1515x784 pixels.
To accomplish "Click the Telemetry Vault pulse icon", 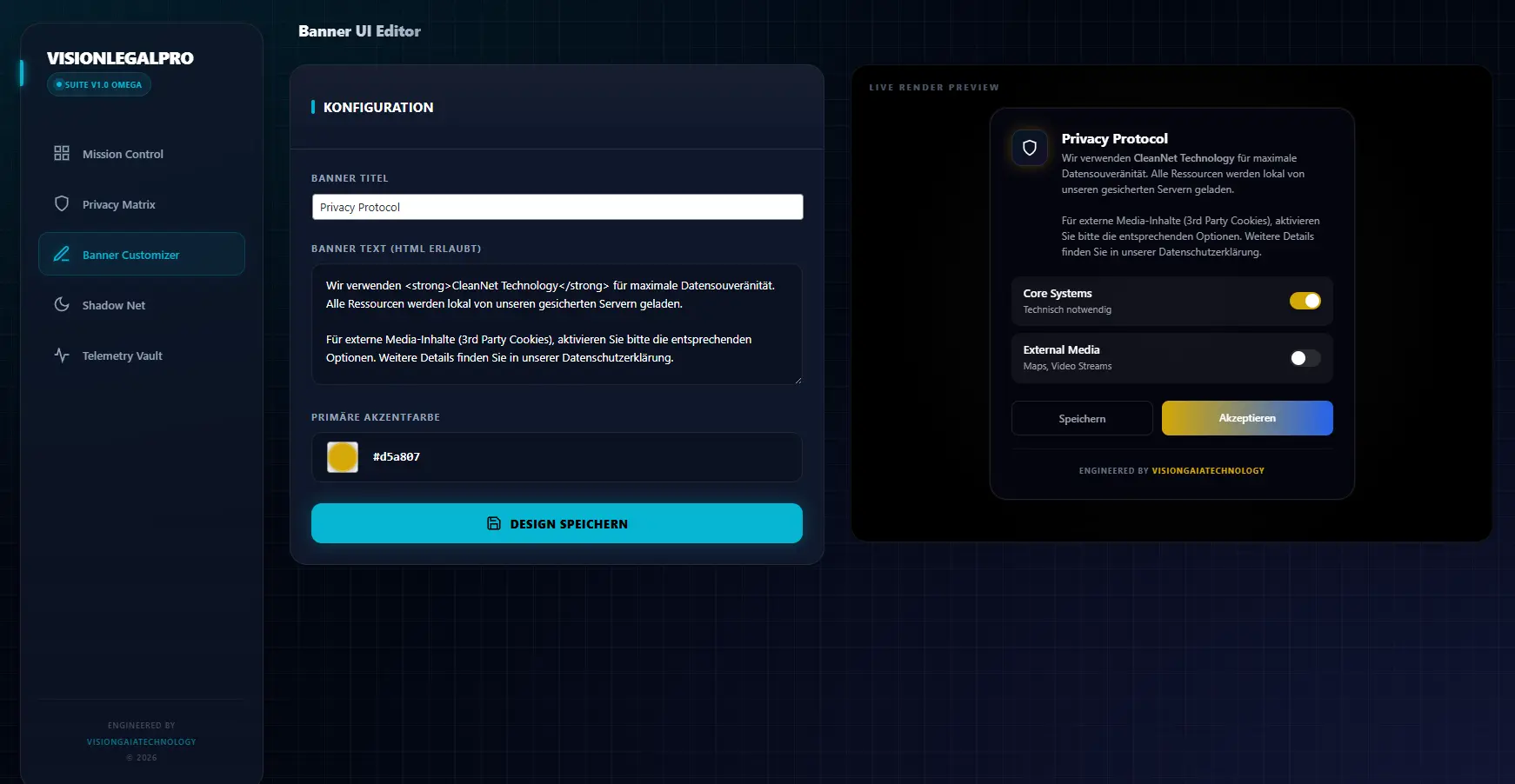I will (62, 355).
